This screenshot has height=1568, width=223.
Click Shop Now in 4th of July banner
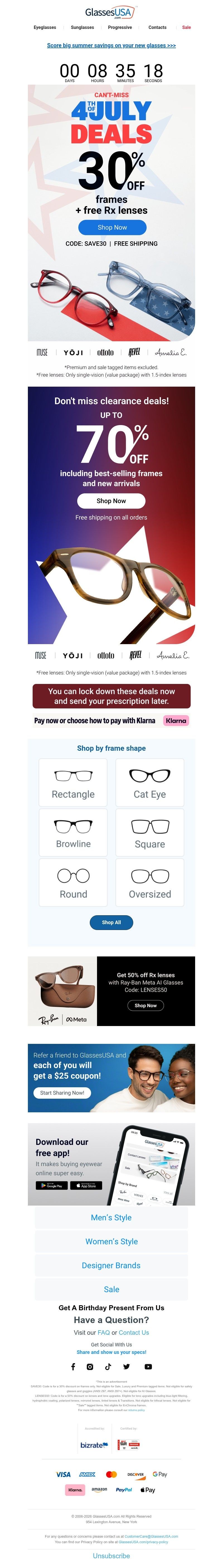(x=112, y=227)
